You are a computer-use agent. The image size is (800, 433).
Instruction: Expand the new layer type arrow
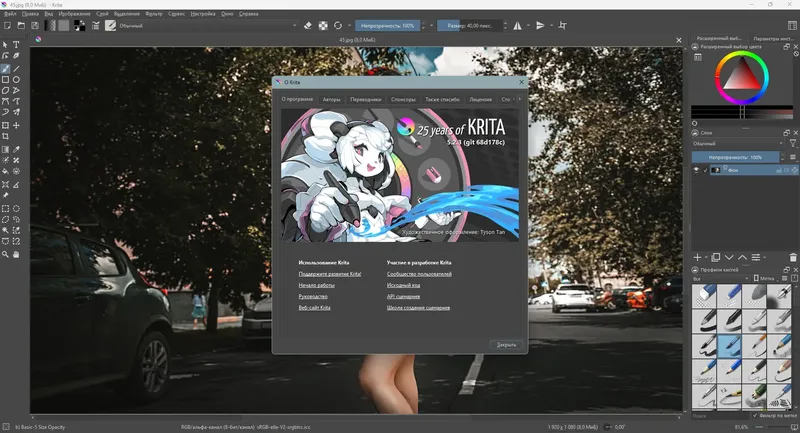point(706,258)
